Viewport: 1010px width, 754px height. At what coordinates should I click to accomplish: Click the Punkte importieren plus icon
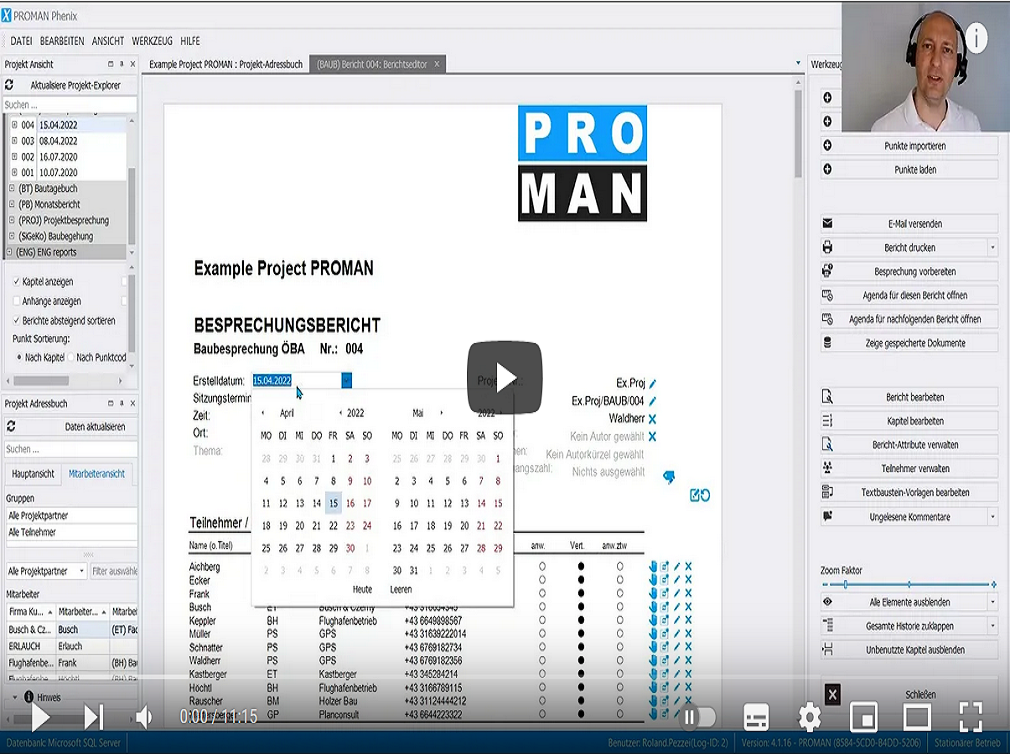point(827,146)
